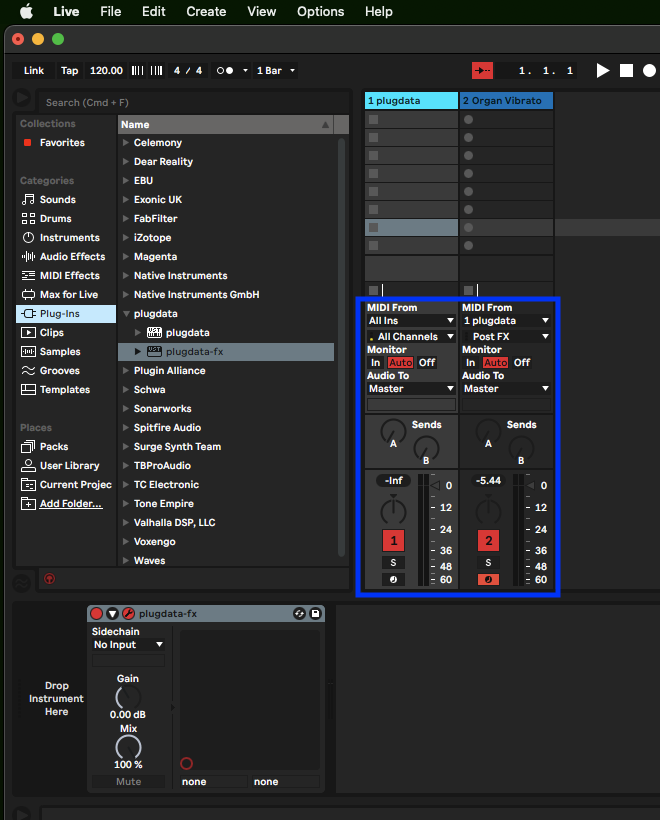Click the Add Folder link

point(71,504)
